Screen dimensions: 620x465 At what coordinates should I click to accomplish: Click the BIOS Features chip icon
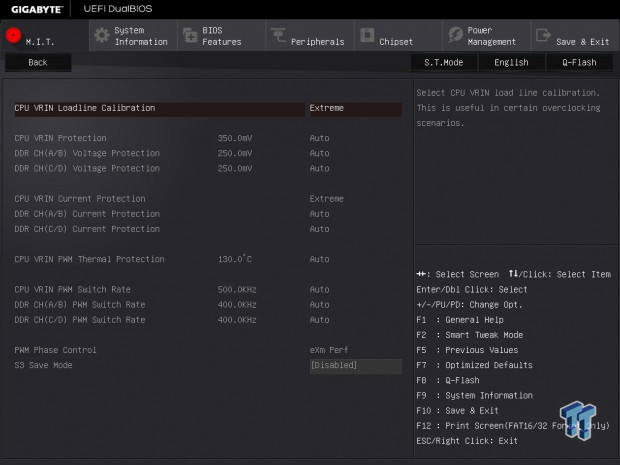[x=190, y=35]
